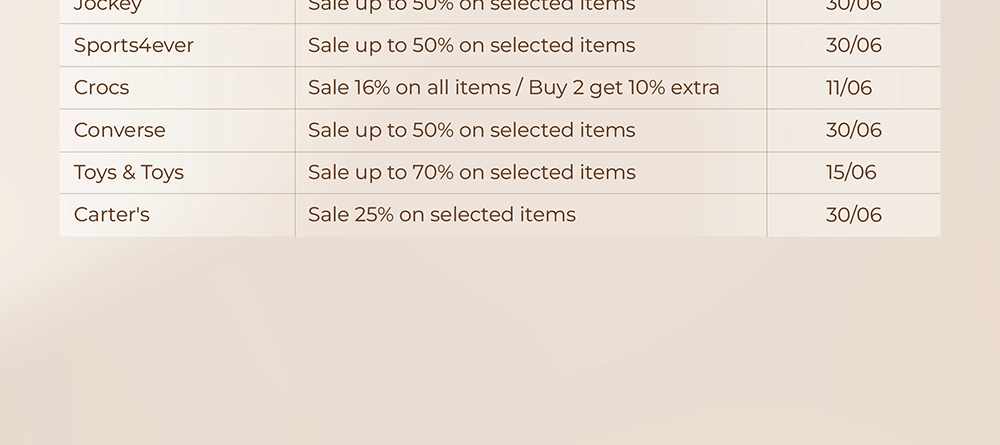Click the words 'Buy 2 get 10% extra'
Image resolution: width=1000 pixels, height=445 pixels.
(624, 87)
